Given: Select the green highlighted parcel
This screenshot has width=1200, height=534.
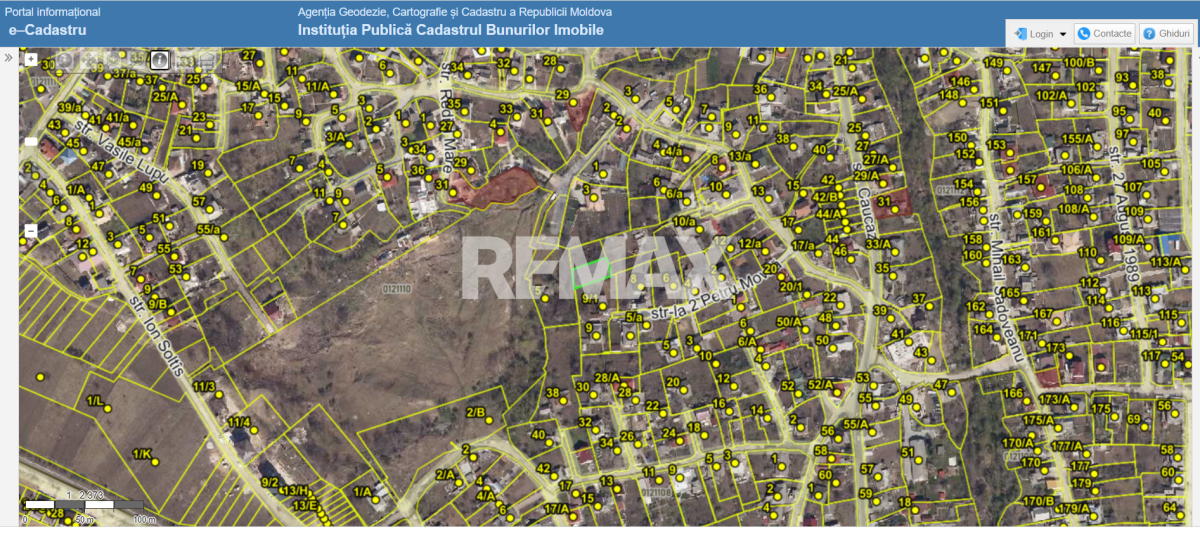Looking at the screenshot, I should coord(591,272).
